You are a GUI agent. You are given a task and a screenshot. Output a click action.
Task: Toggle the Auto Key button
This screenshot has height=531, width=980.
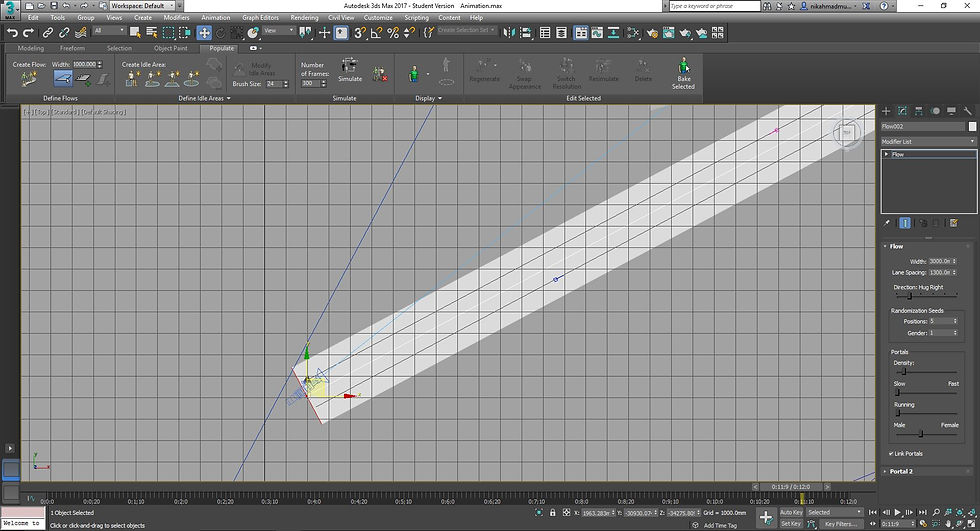791,512
